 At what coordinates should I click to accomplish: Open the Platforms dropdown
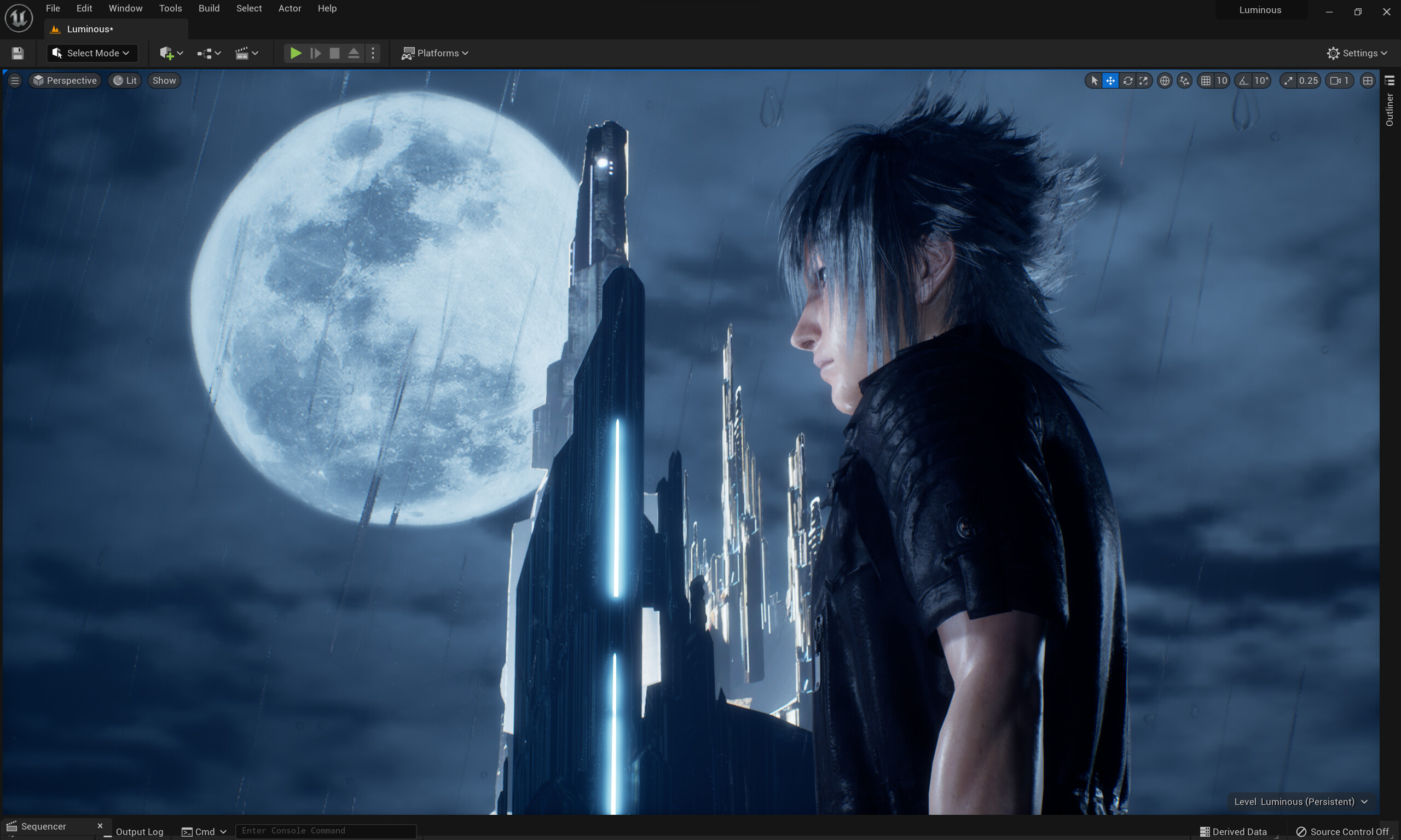click(435, 53)
